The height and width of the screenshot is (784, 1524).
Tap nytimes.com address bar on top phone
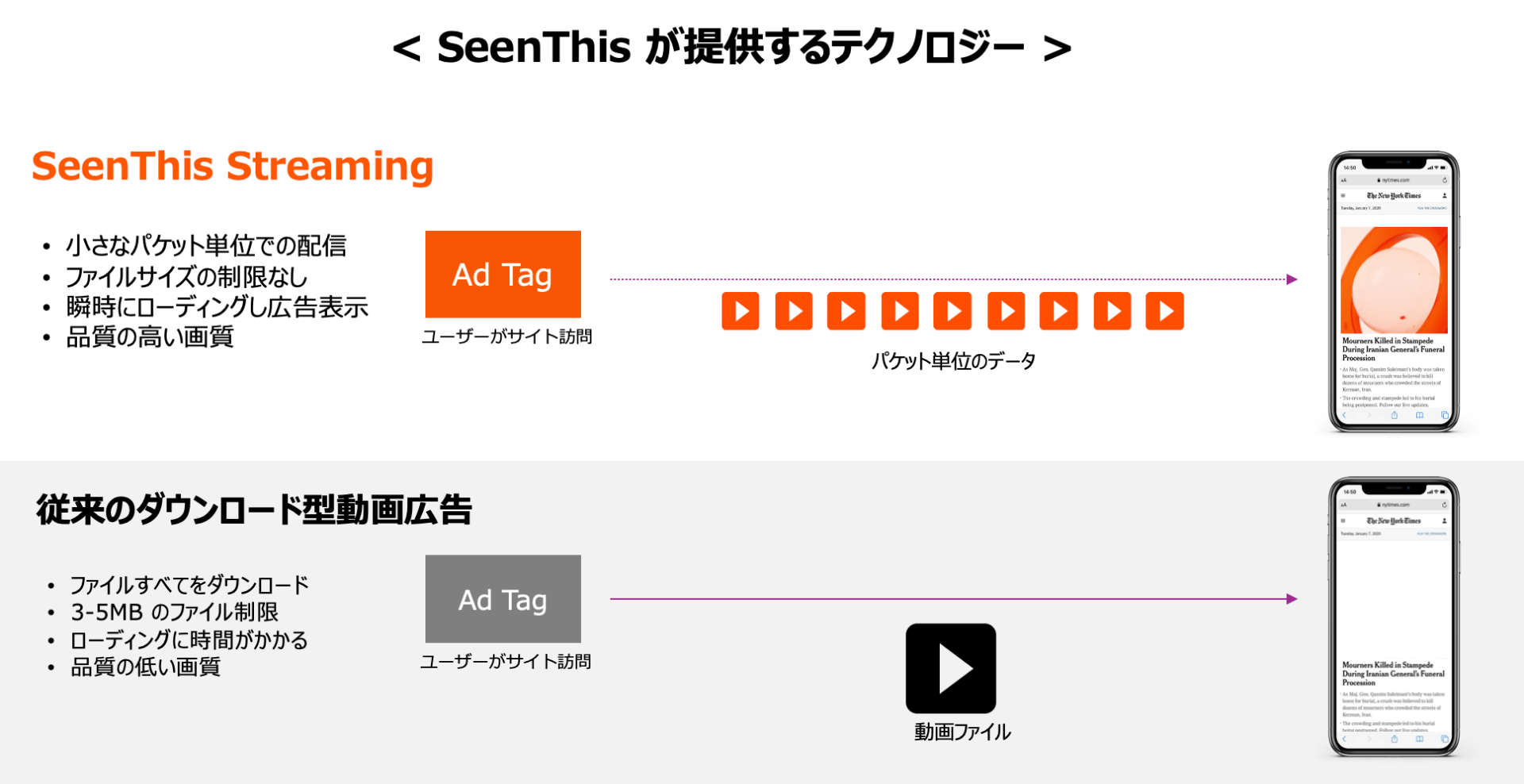pos(1394,180)
